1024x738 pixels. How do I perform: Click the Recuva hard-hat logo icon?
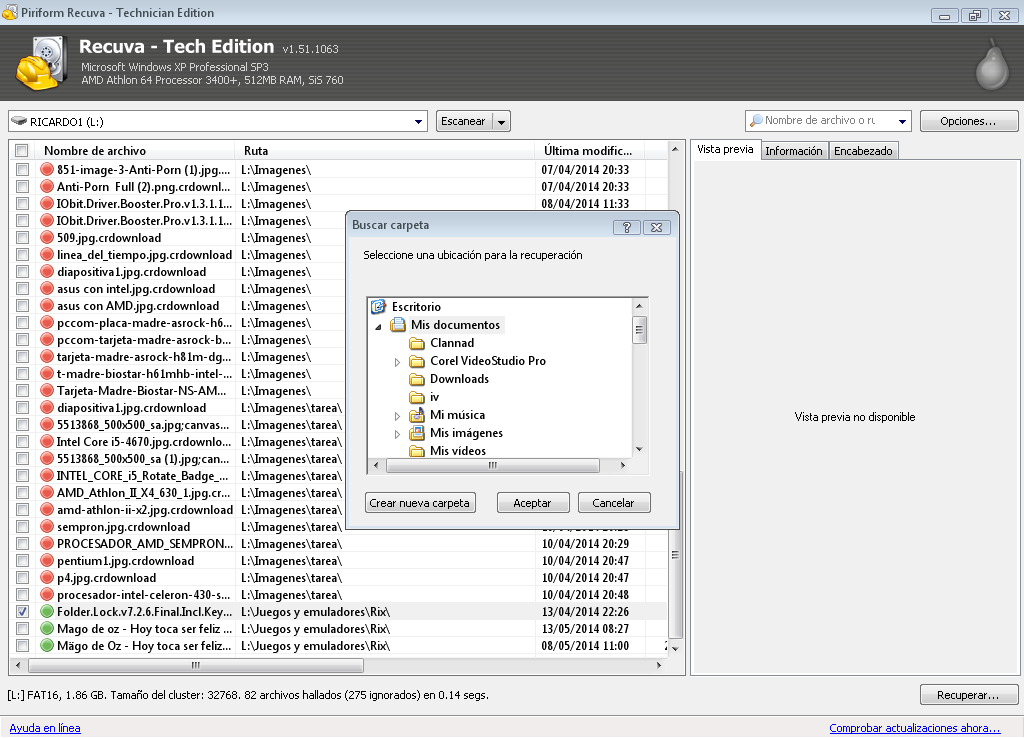pyautogui.click(x=41, y=63)
